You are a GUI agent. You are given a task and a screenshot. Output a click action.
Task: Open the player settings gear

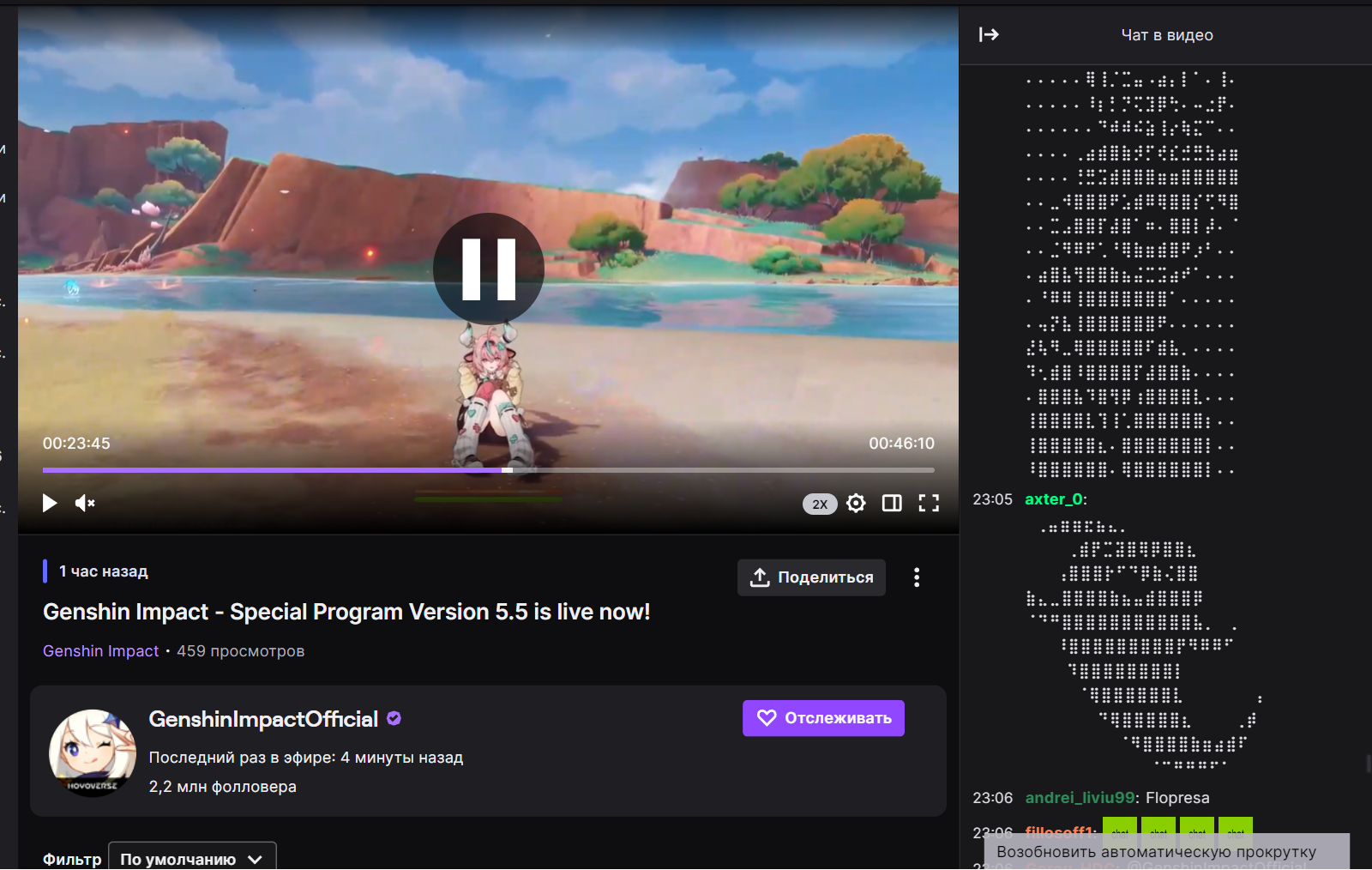click(856, 503)
